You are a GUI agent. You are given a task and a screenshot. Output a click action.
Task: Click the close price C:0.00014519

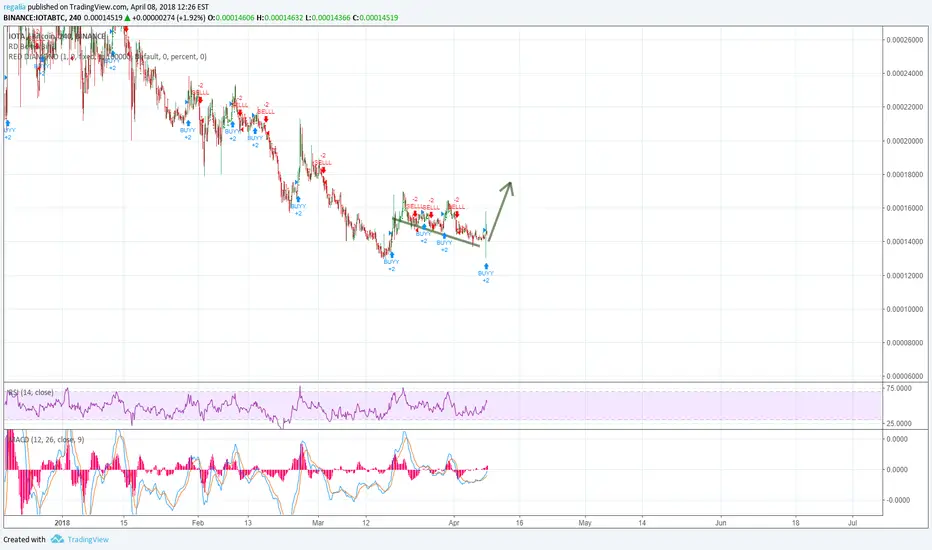pos(375,18)
